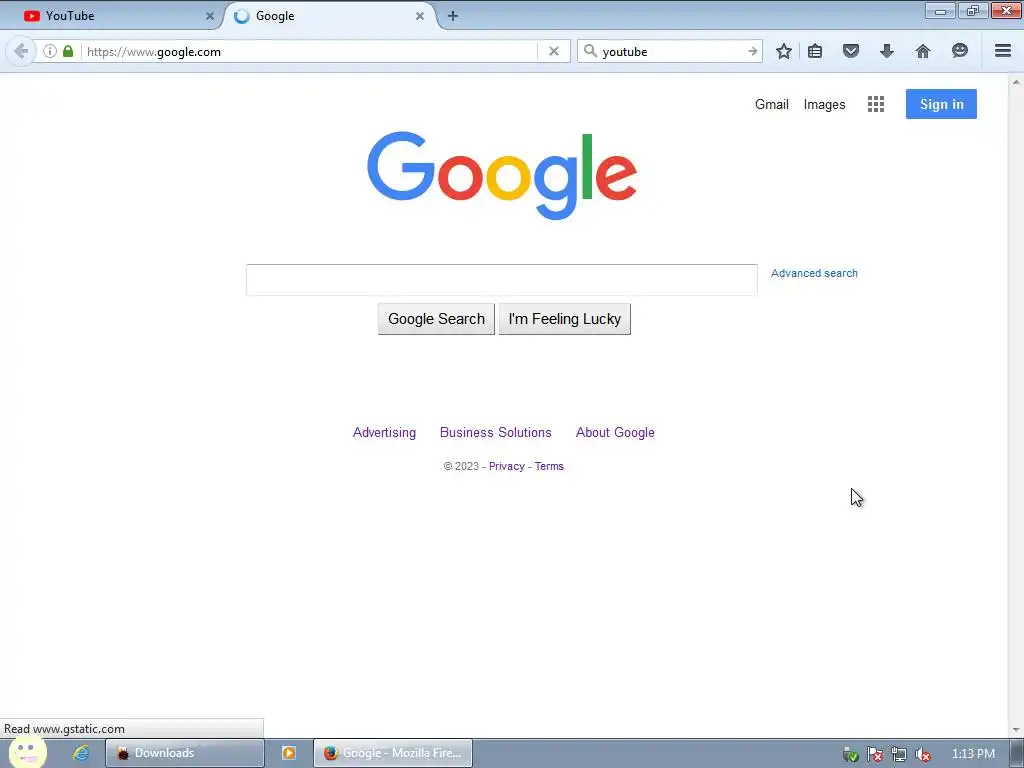
Task: Bookmark this page with the star icon
Action: click(x=784, y=51)
